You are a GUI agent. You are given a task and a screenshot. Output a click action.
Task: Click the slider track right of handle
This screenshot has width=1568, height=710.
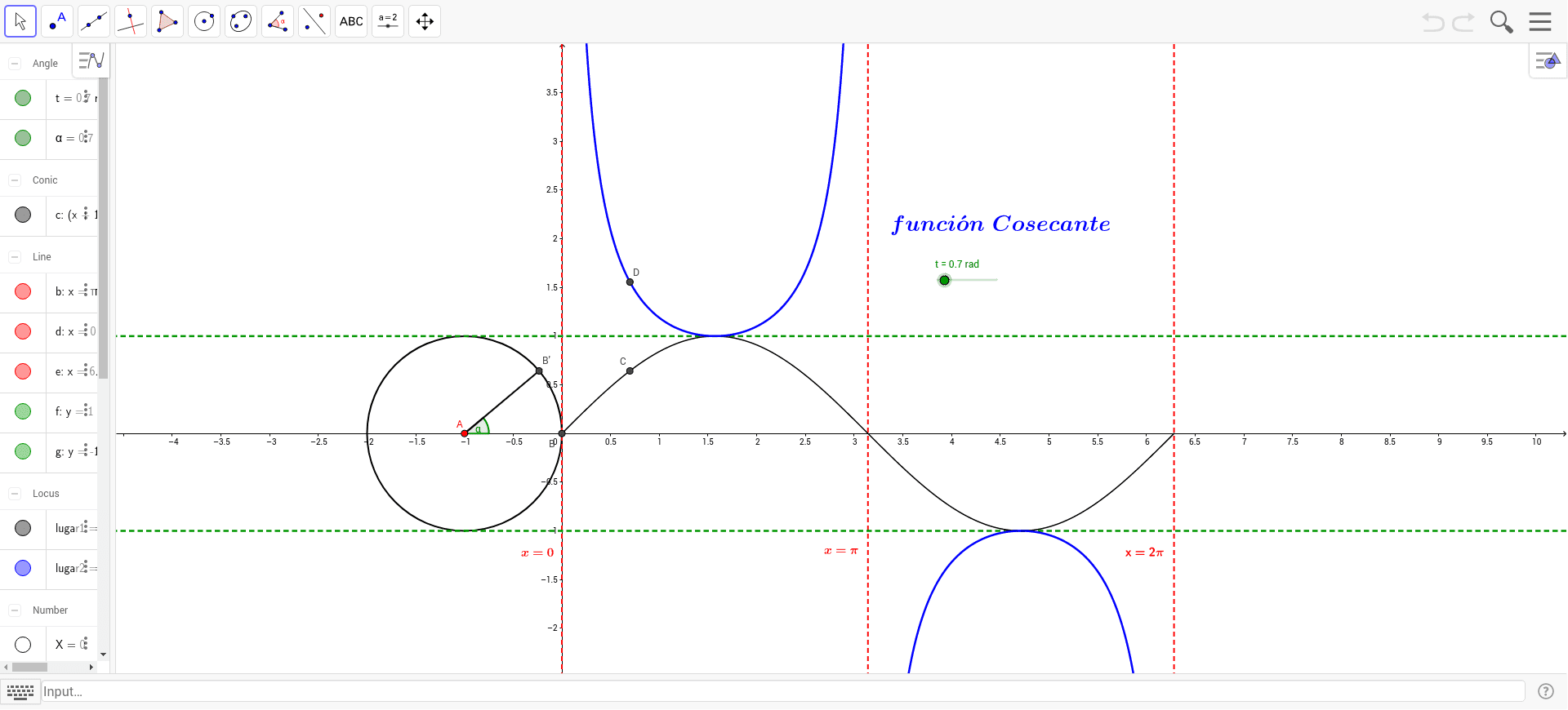point(974,280)
